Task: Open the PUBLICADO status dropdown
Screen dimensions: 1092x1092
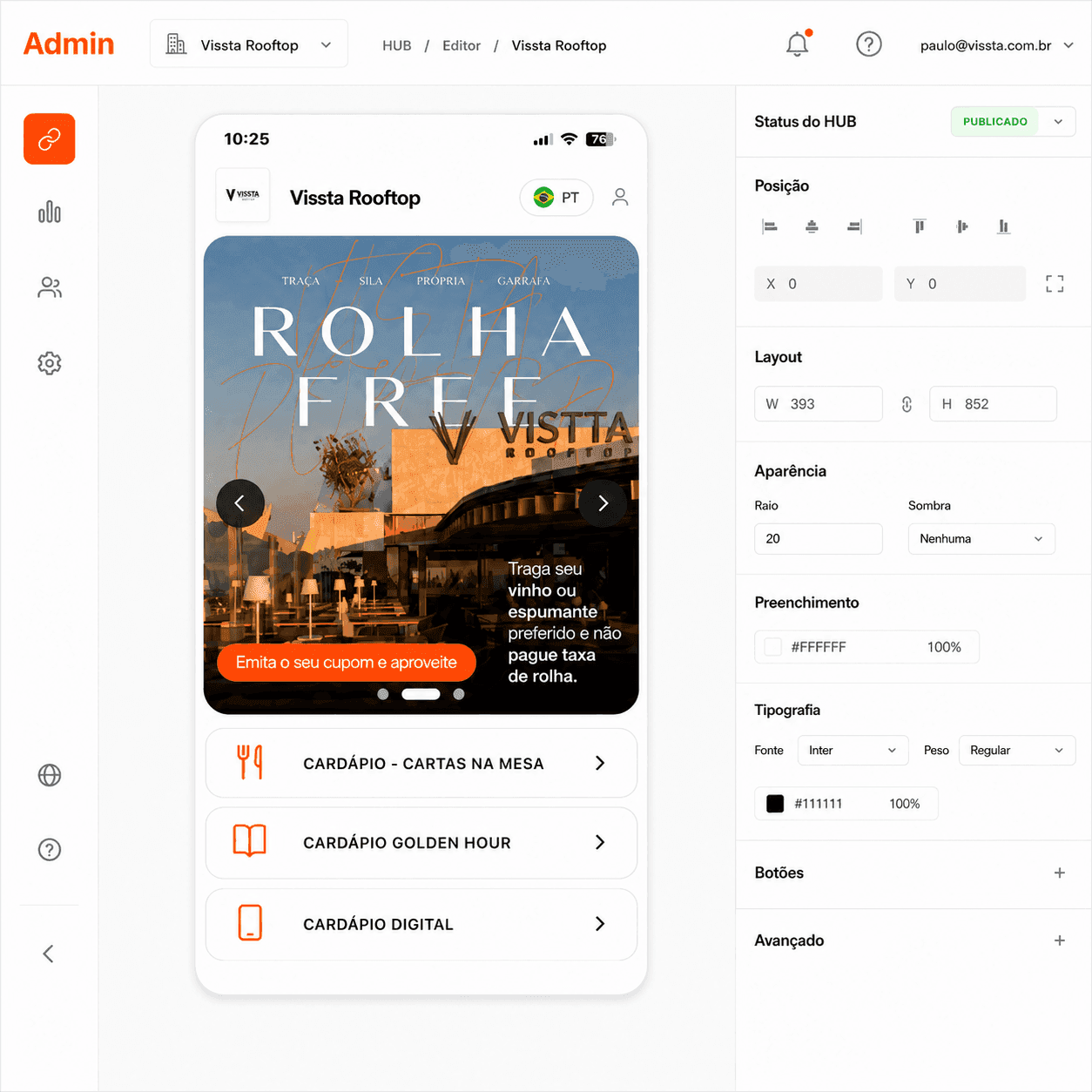Action: pos(1014,122)
